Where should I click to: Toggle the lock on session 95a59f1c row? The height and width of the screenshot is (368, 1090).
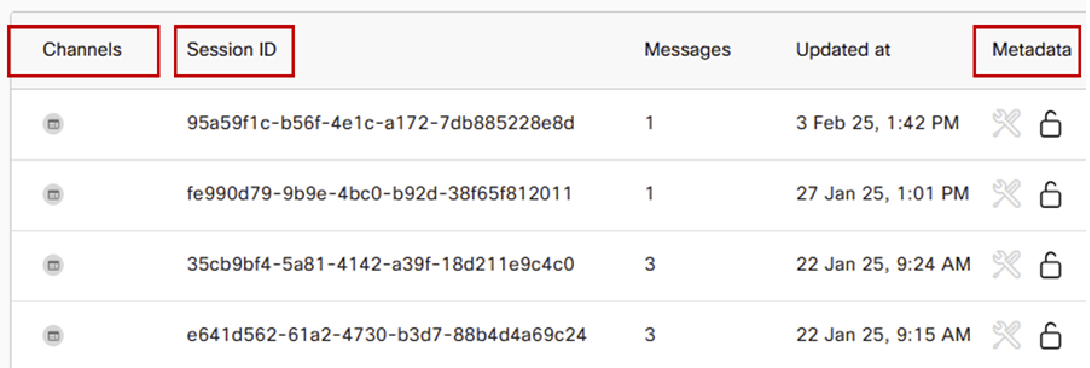click(1050, 125)
